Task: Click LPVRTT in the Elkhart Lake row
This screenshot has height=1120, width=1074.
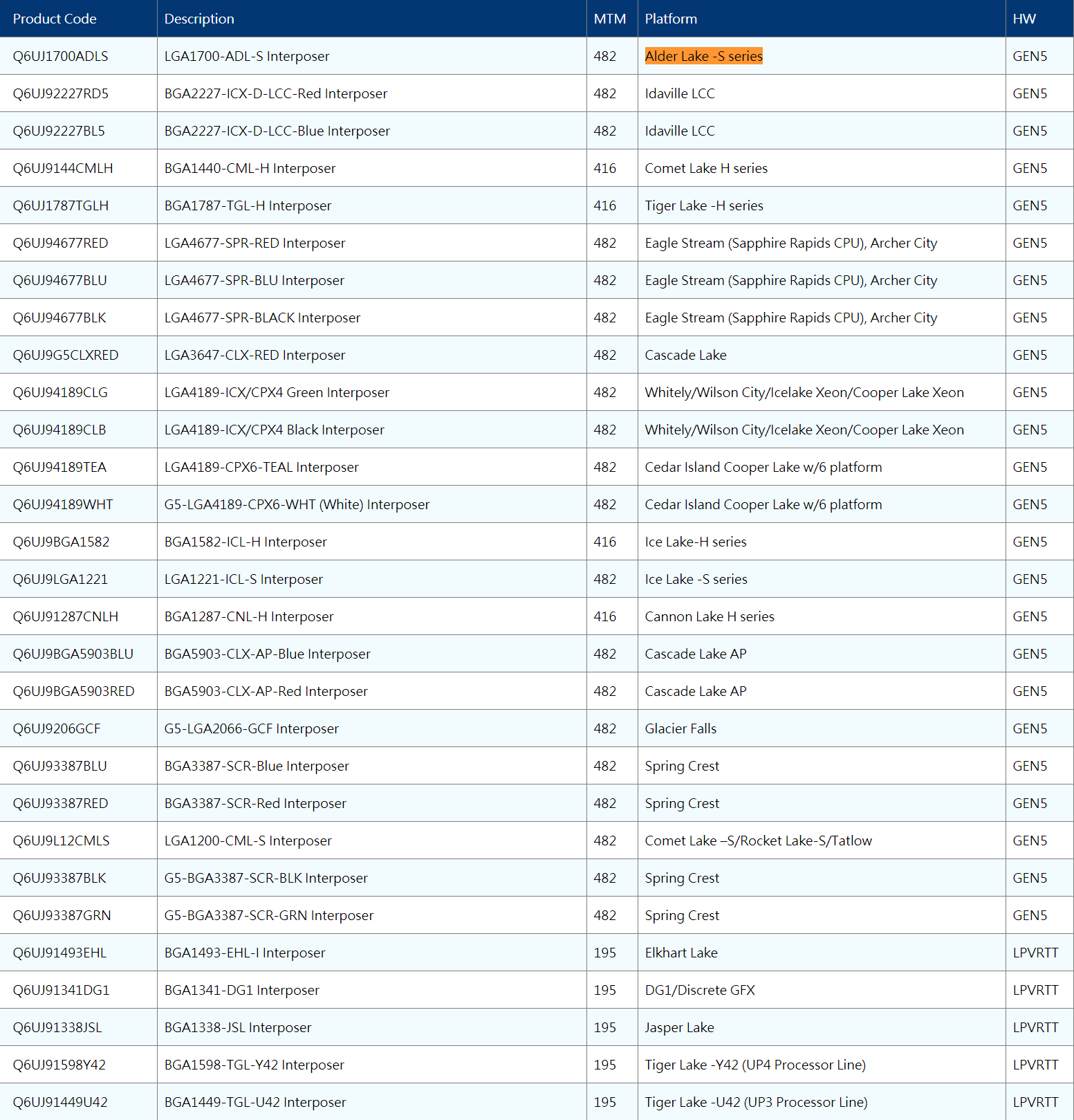Action: click(1035, 953)
